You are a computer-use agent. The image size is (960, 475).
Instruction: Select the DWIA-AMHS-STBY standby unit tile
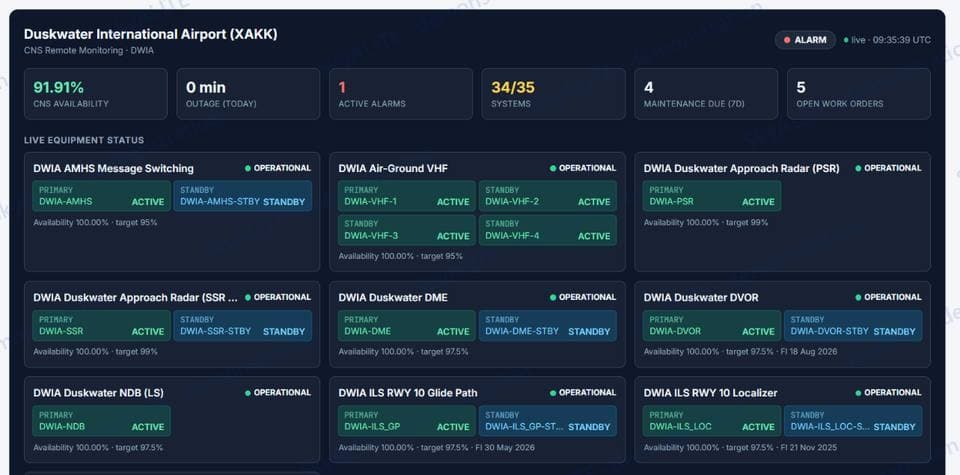click(242, 196)
